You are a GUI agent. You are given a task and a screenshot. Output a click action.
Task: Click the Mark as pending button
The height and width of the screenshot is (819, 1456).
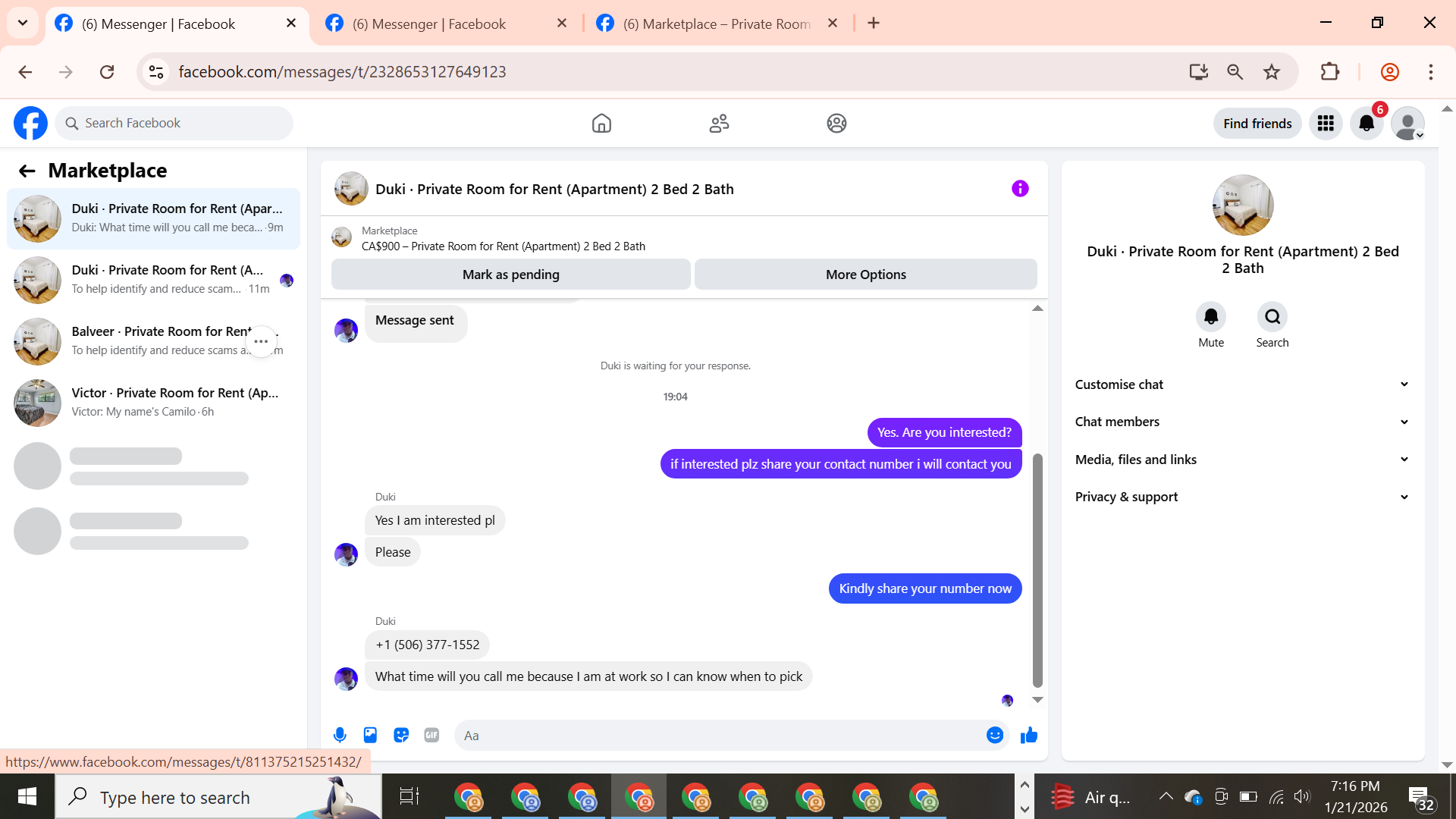click(x=510, y=275)
